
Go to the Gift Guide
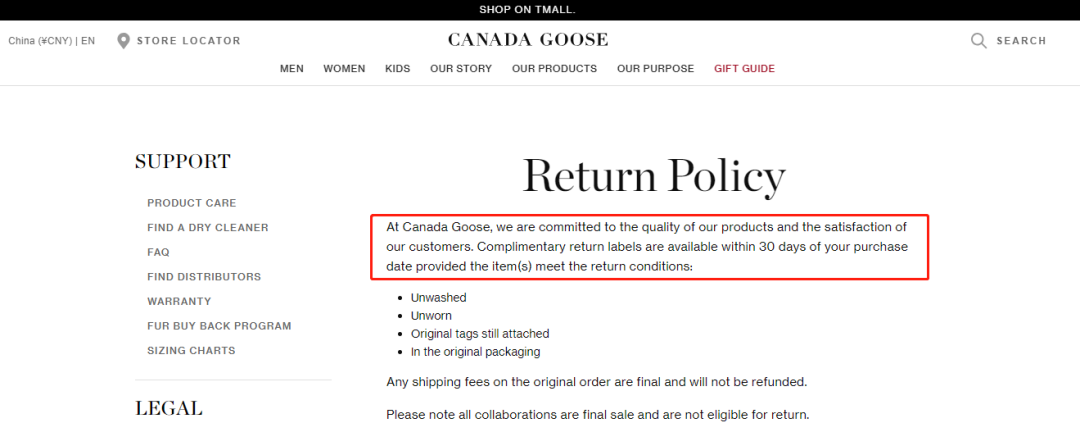[744, 69]
